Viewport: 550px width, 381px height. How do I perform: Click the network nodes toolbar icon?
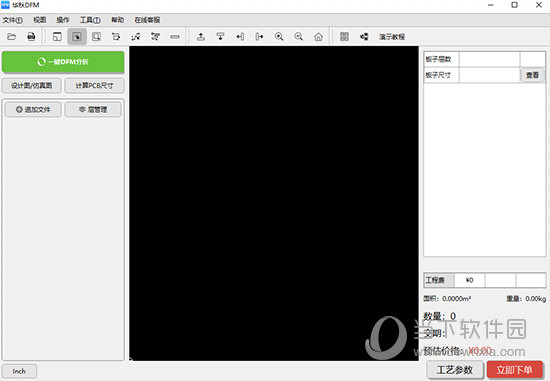(155, 36)
